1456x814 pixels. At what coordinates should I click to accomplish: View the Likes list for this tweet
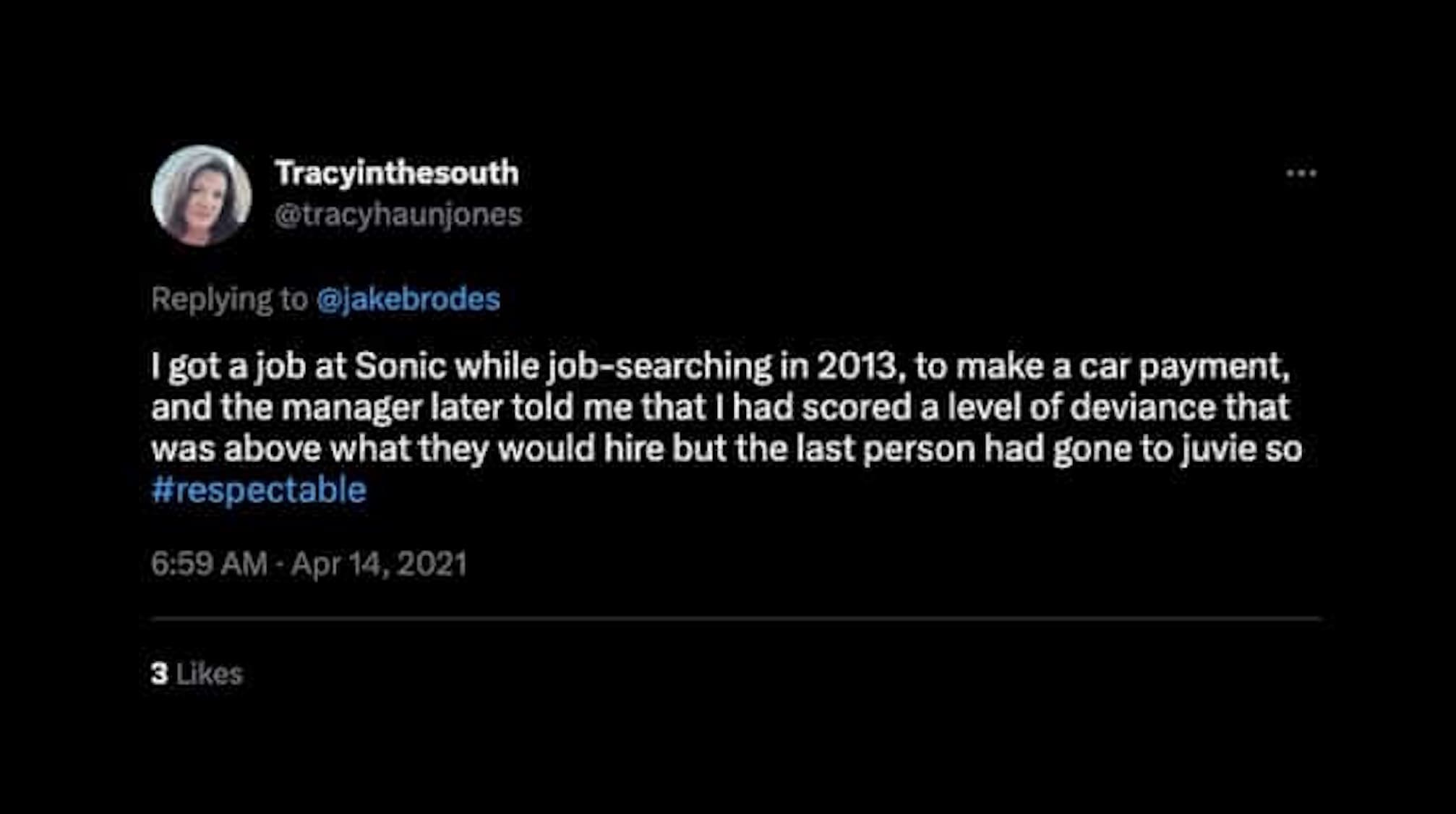(x=209, y=674)
